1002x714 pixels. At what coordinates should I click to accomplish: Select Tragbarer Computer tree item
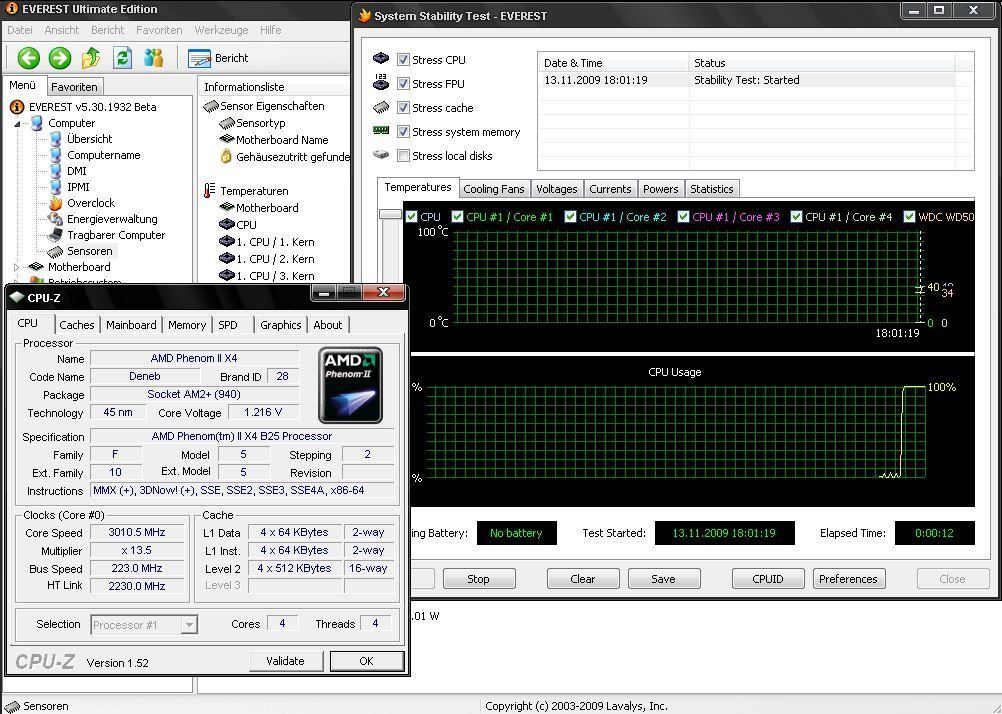click(x=116, y=235)
